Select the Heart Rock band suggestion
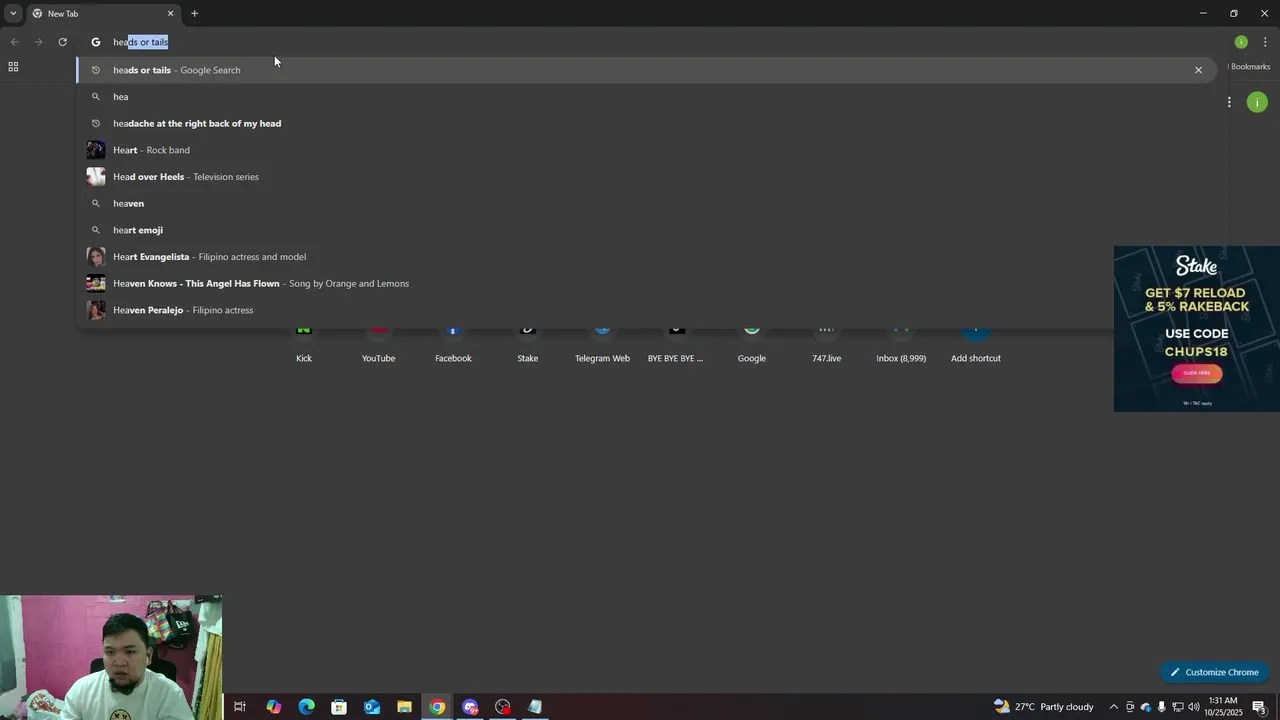The height and width of the screenshot is (720, 1280). click(646, 150)
